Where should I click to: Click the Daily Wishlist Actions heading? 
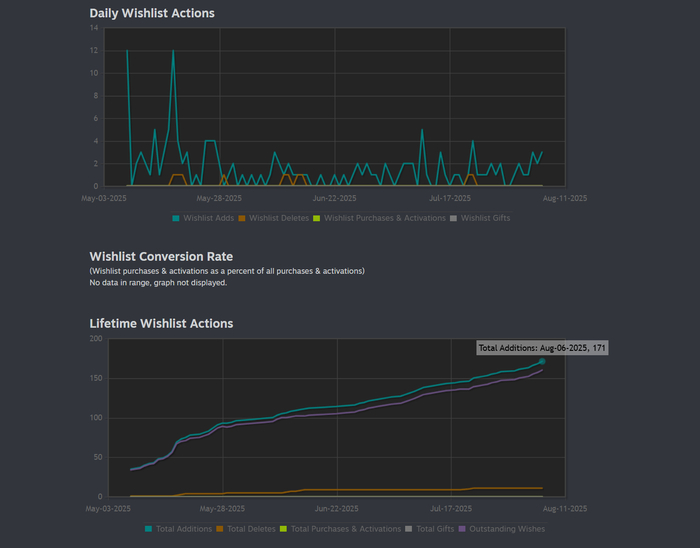(x=152, y=13)
